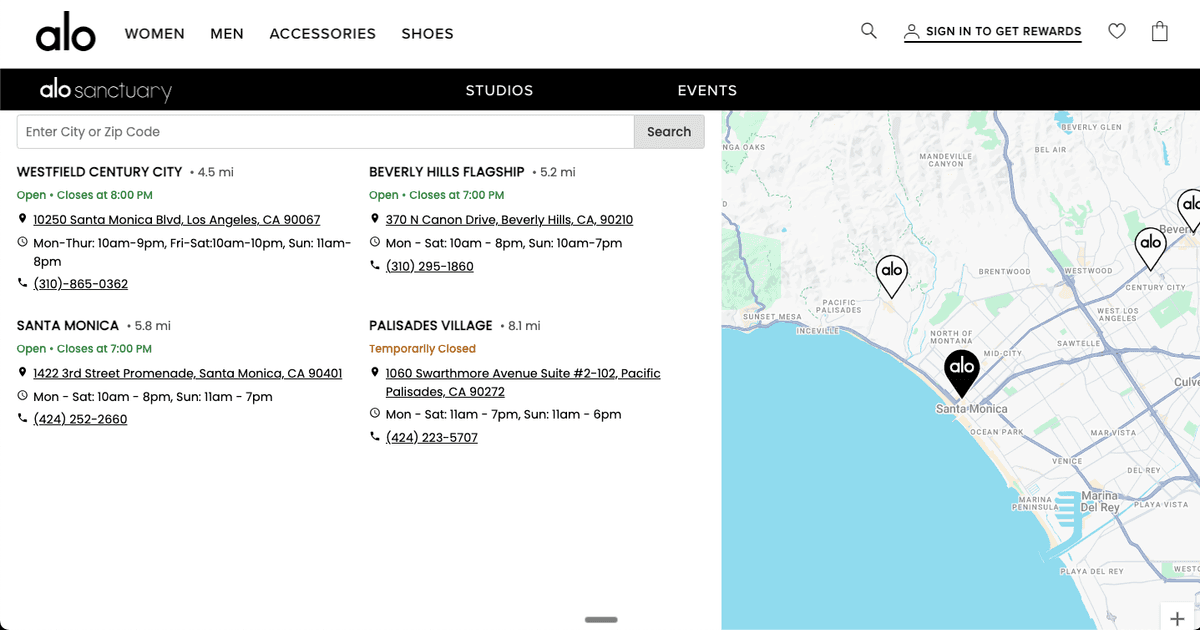Click the WESTFIELD CENTURY CITY store name
The height and width of the screenshot is (630, 1200).
point(100,172)
